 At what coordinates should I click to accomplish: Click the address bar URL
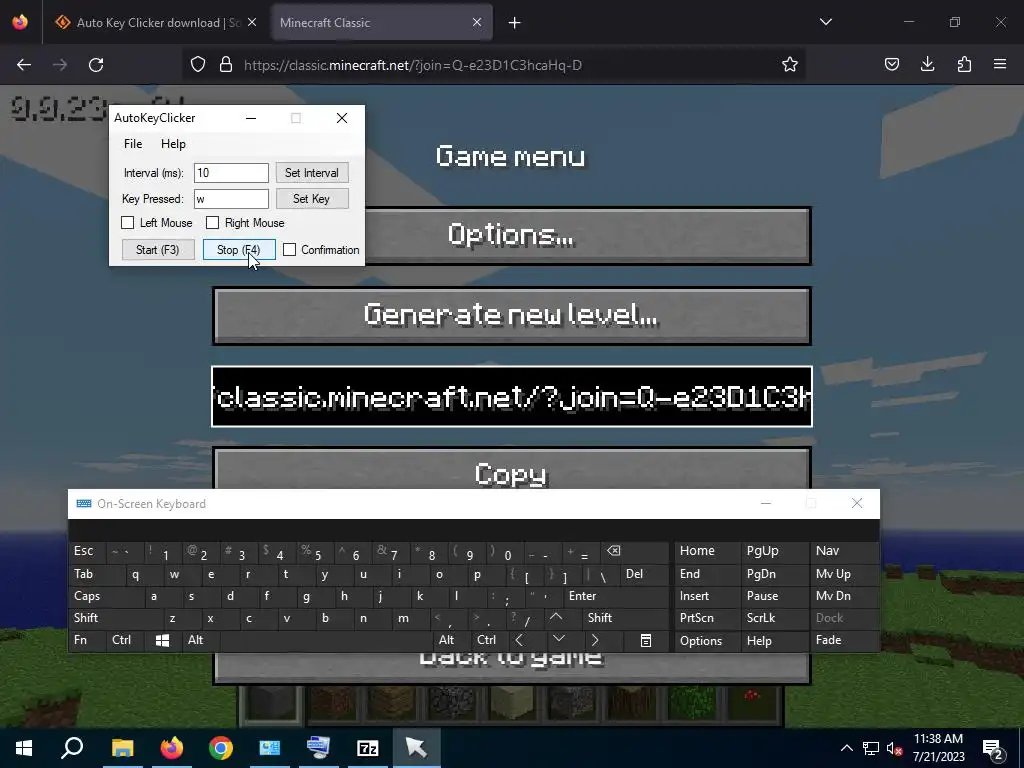pos(413,65)
